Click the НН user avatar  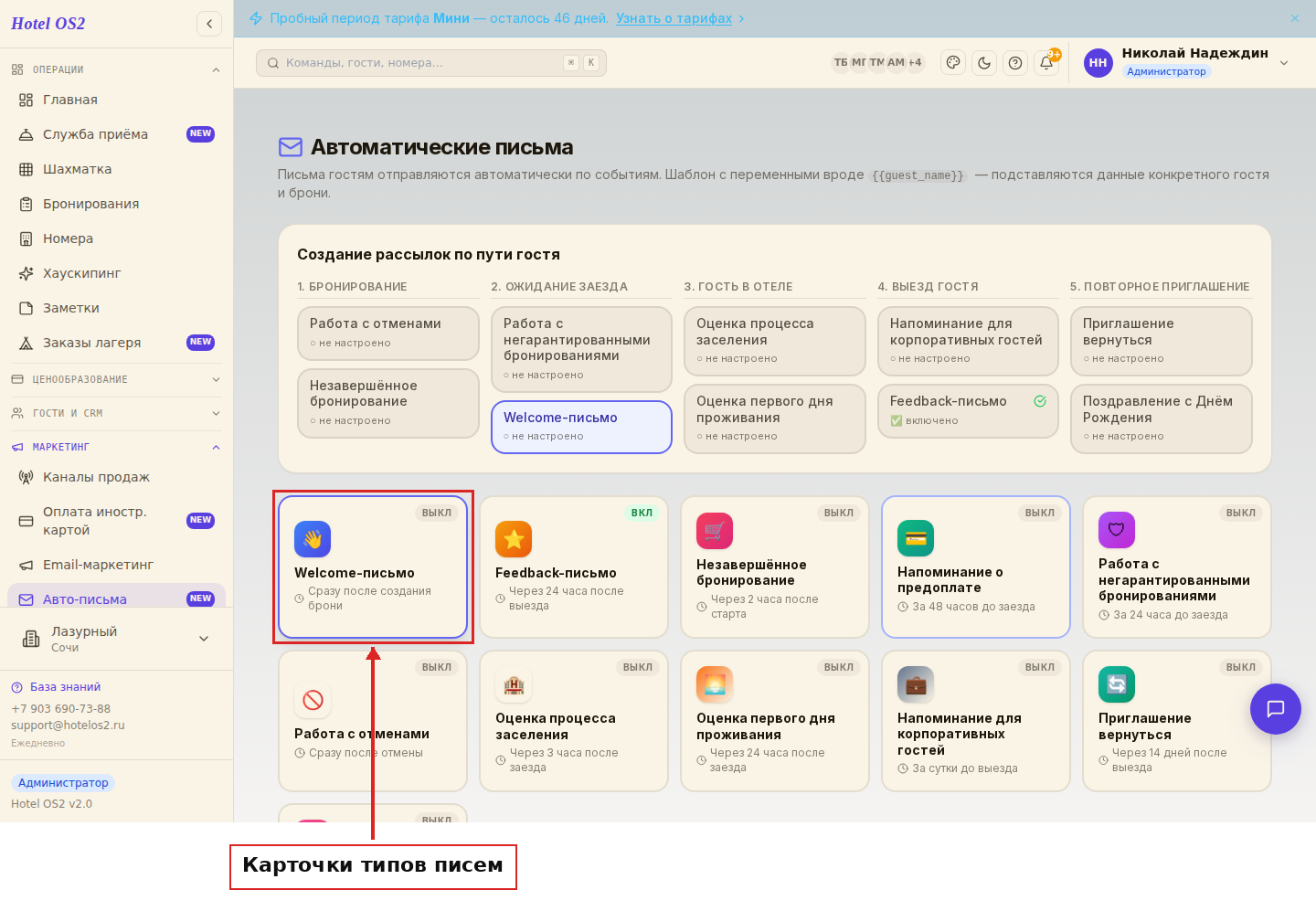pyautogui.click(x=1098, y=63)
